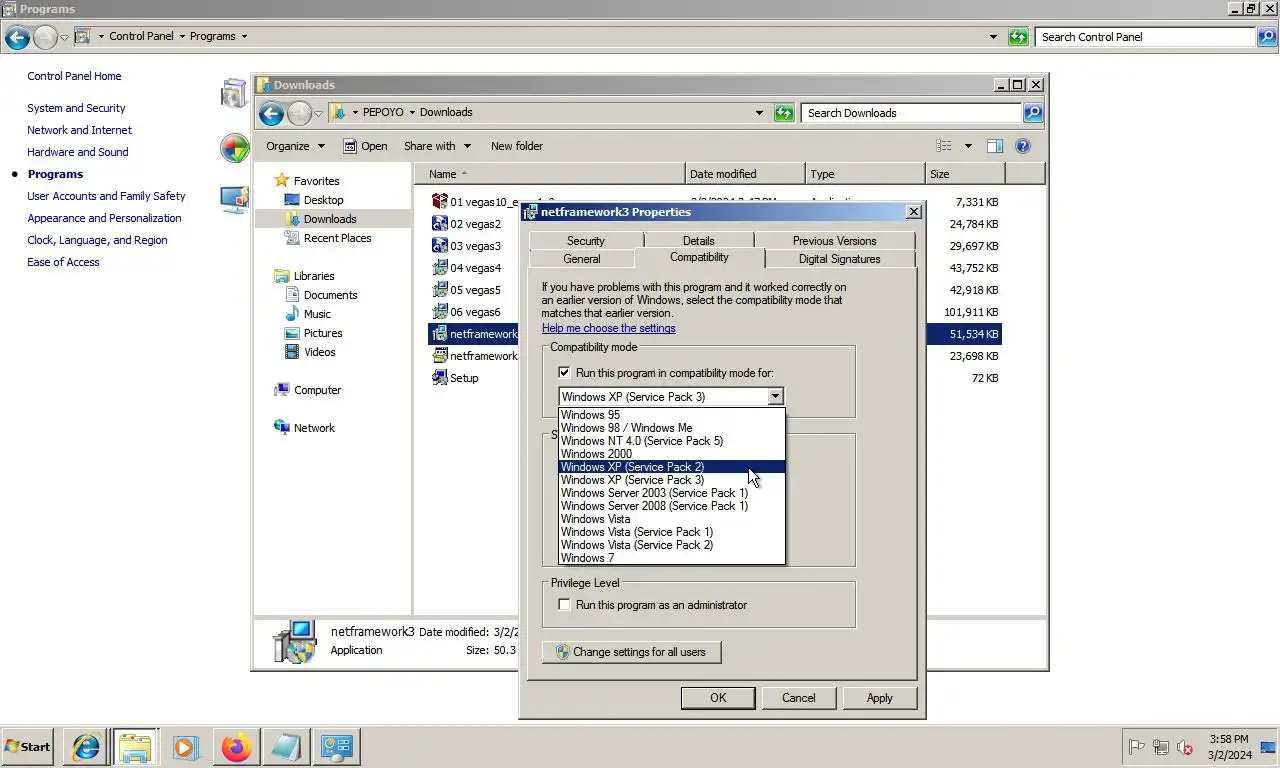The height and width of the screenshot is (768, 1280).
Task: Open the Start menu
Action: click(x=28, y=747)
